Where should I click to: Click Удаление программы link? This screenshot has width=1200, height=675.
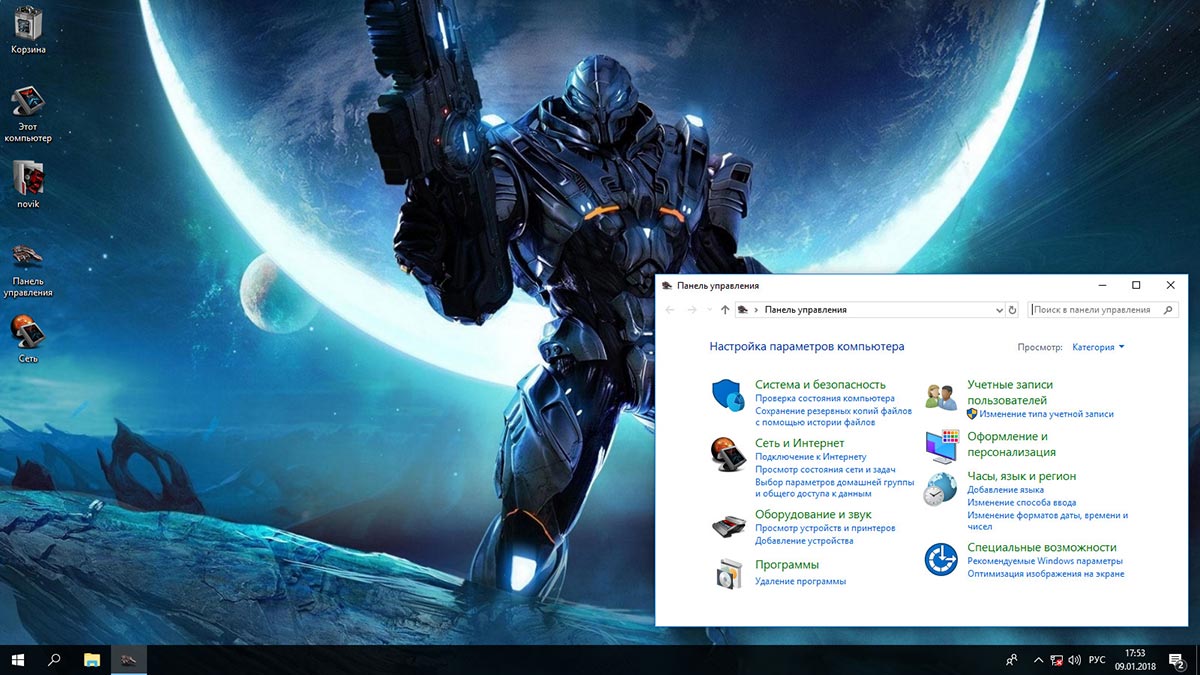coord(800,581)
